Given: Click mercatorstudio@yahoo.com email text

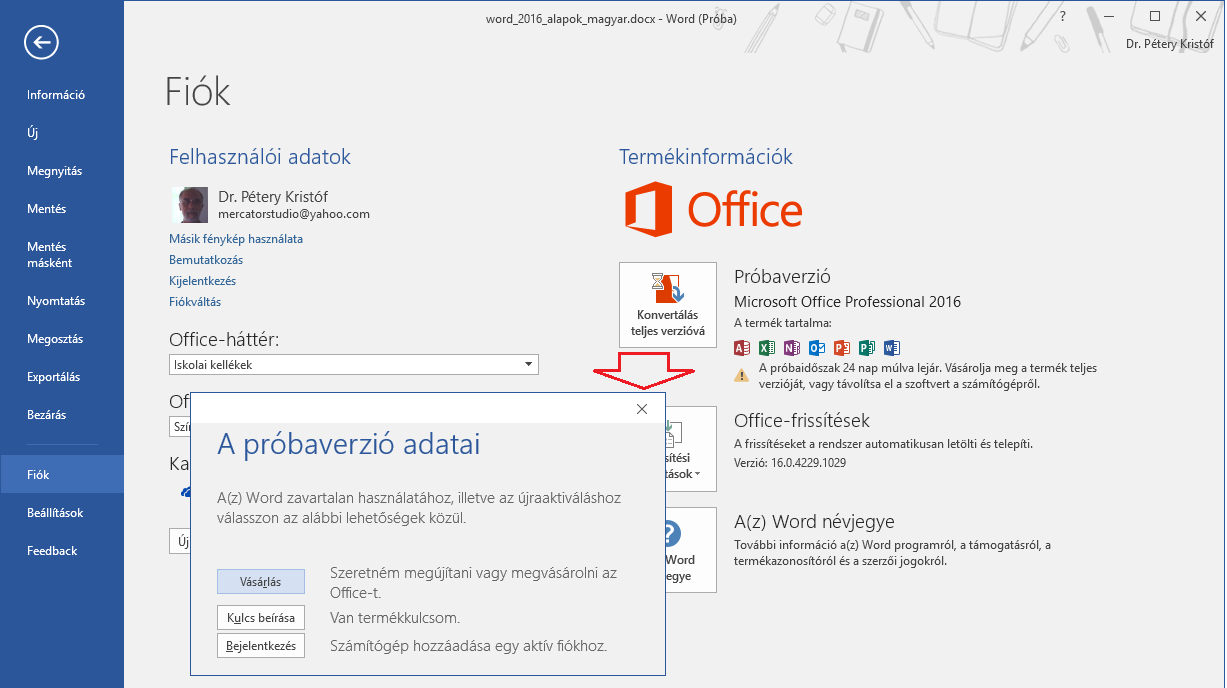Looking at the screenshot, I should 294,214.
